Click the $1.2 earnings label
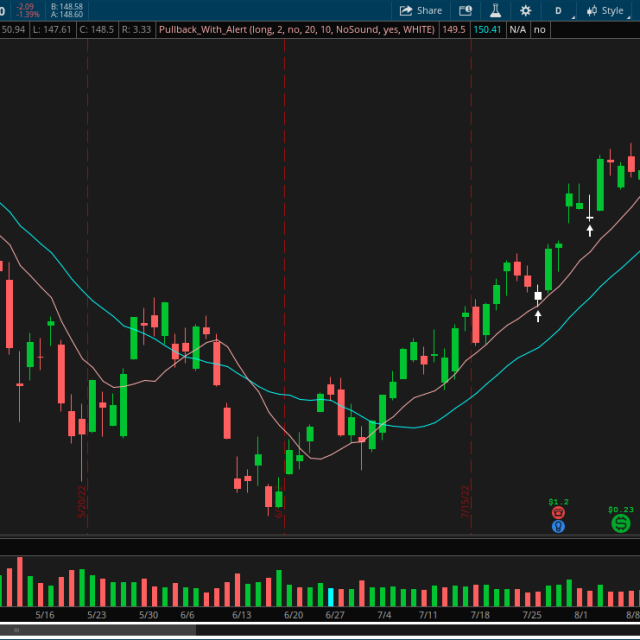640x640 pixels. tap(558, 502)
